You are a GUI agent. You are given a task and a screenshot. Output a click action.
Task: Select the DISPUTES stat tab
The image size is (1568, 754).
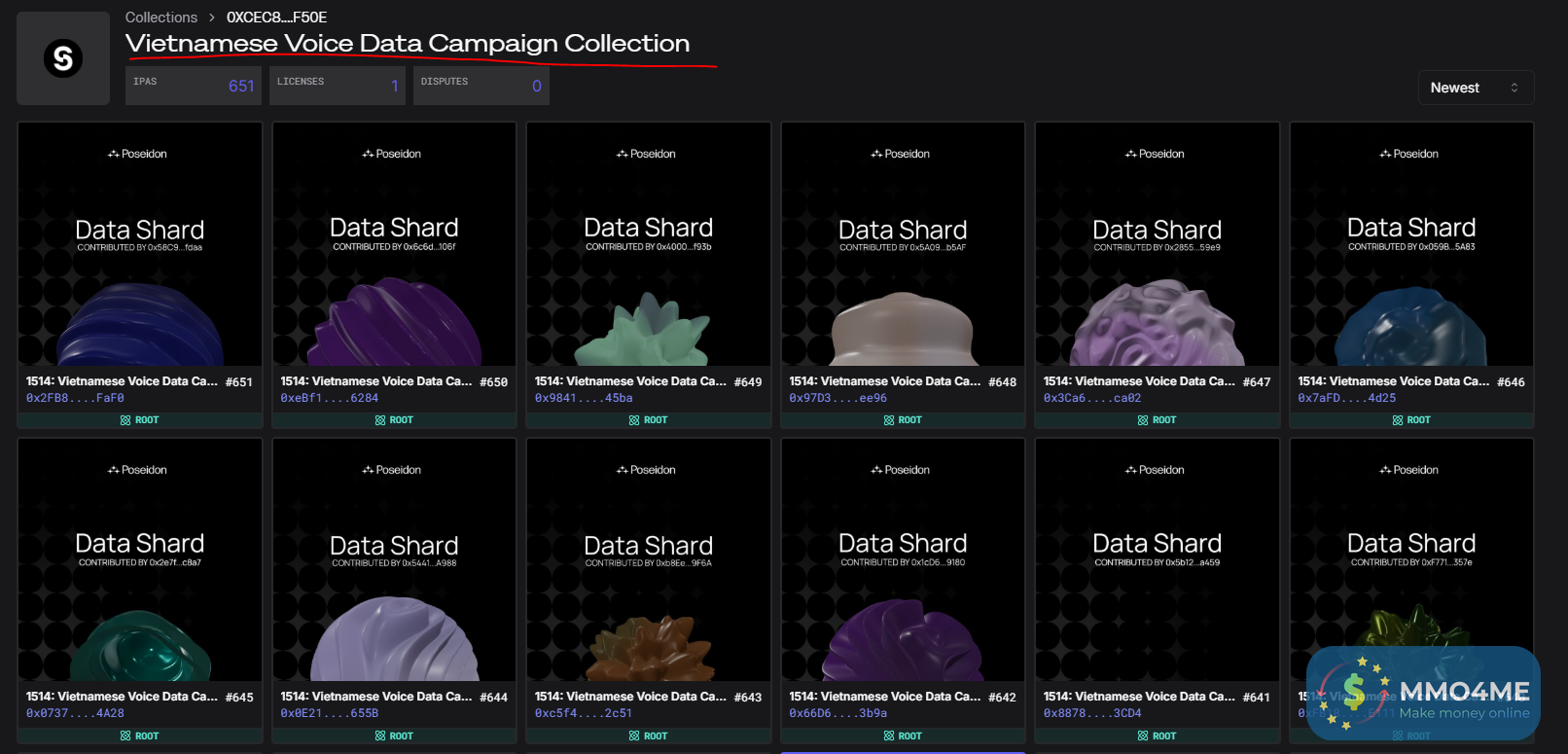(x=481, y=86)
